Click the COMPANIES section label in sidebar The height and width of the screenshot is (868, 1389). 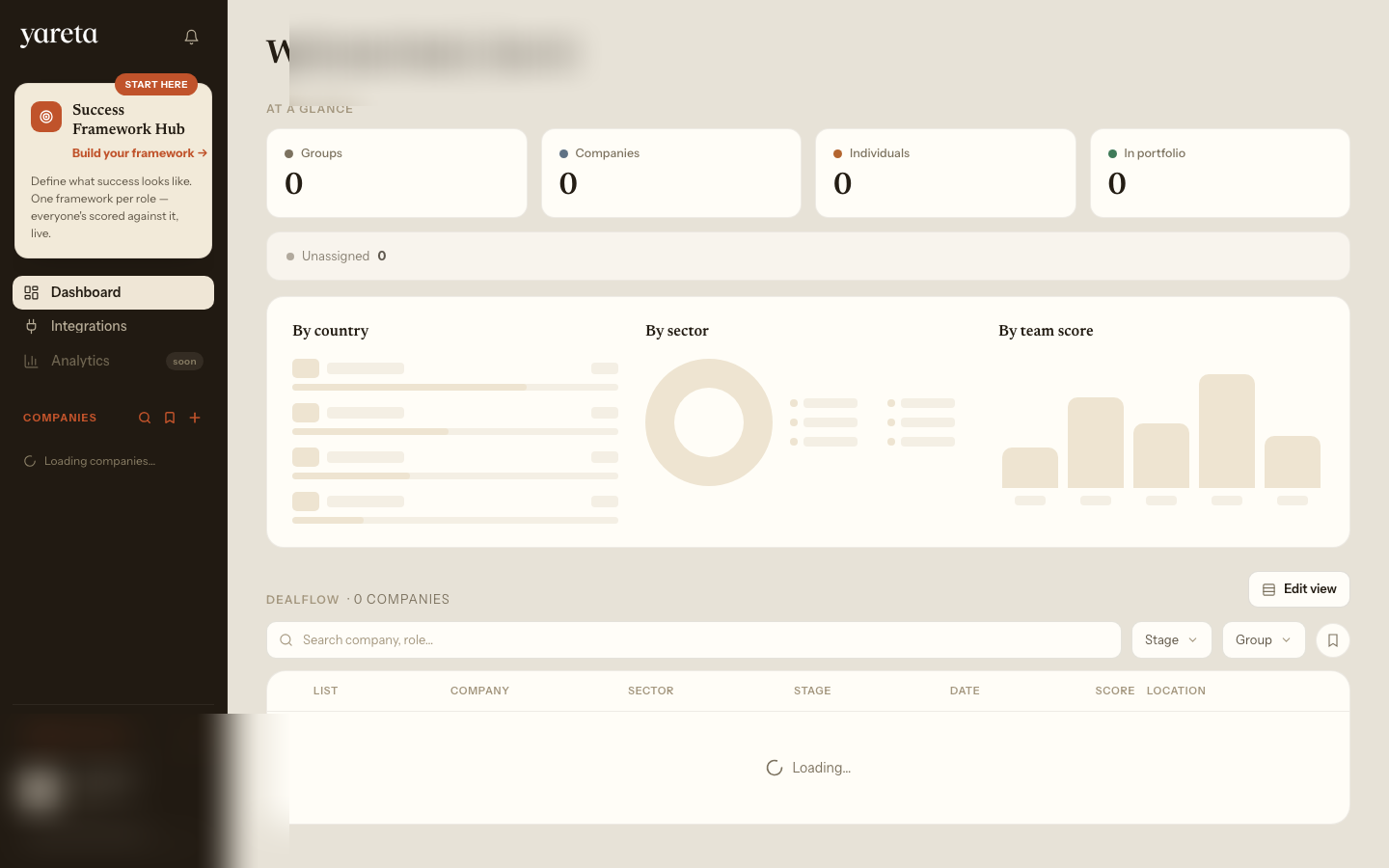pyautogui.click(x=60, y=418)
